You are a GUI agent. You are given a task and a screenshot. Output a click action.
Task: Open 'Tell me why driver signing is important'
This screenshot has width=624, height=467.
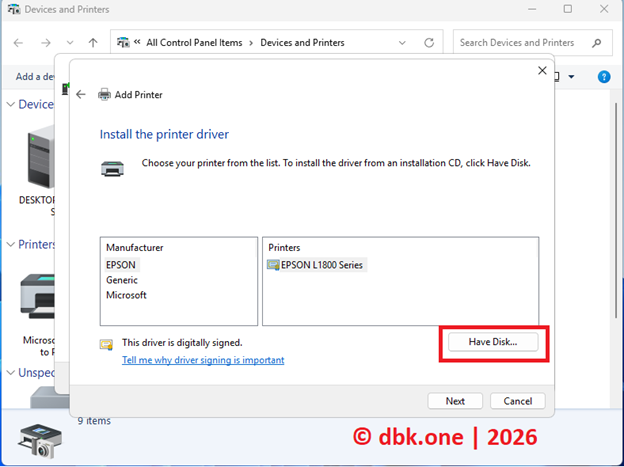pos(203,360)
